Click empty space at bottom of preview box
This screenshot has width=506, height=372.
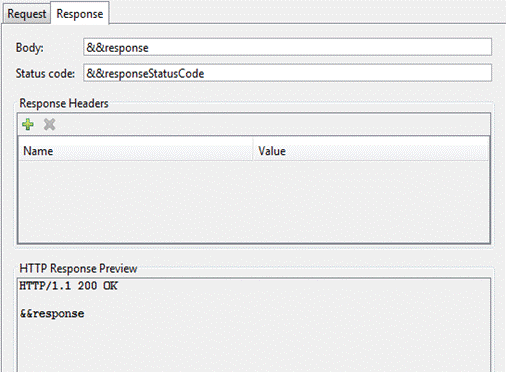(253, 347)
